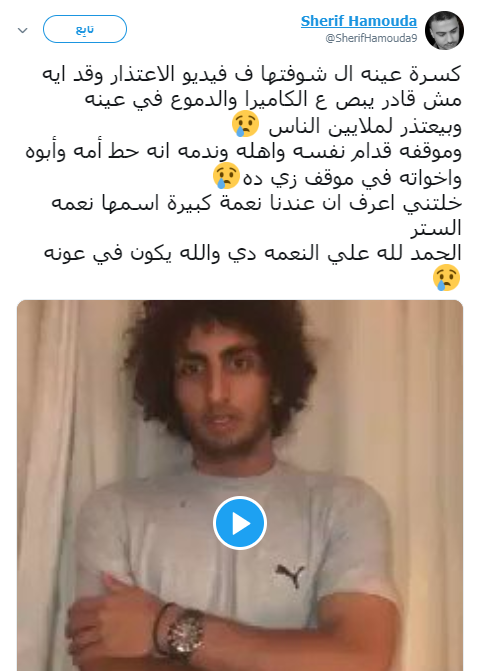Click the tweet line starting with خلتني اعرف
The height and width of the screenshot is (671, 478).
256,203
